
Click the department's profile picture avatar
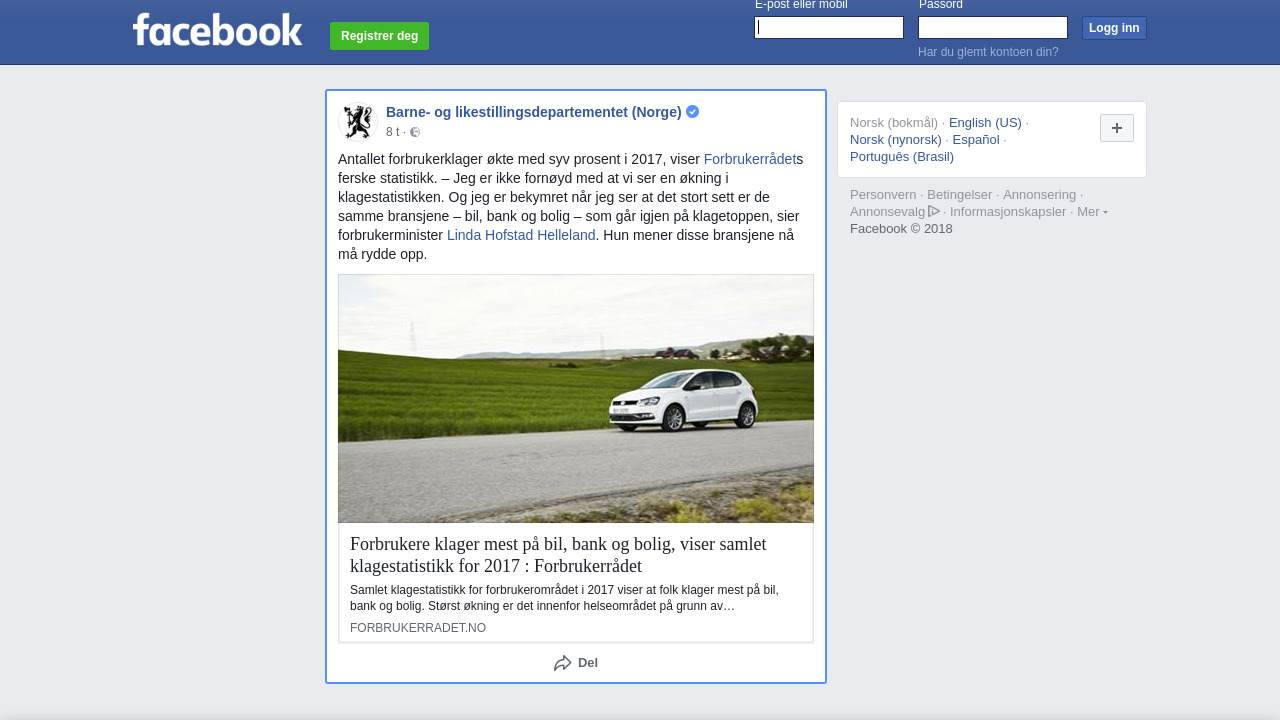pyautogui.click(x=358, y=122)
